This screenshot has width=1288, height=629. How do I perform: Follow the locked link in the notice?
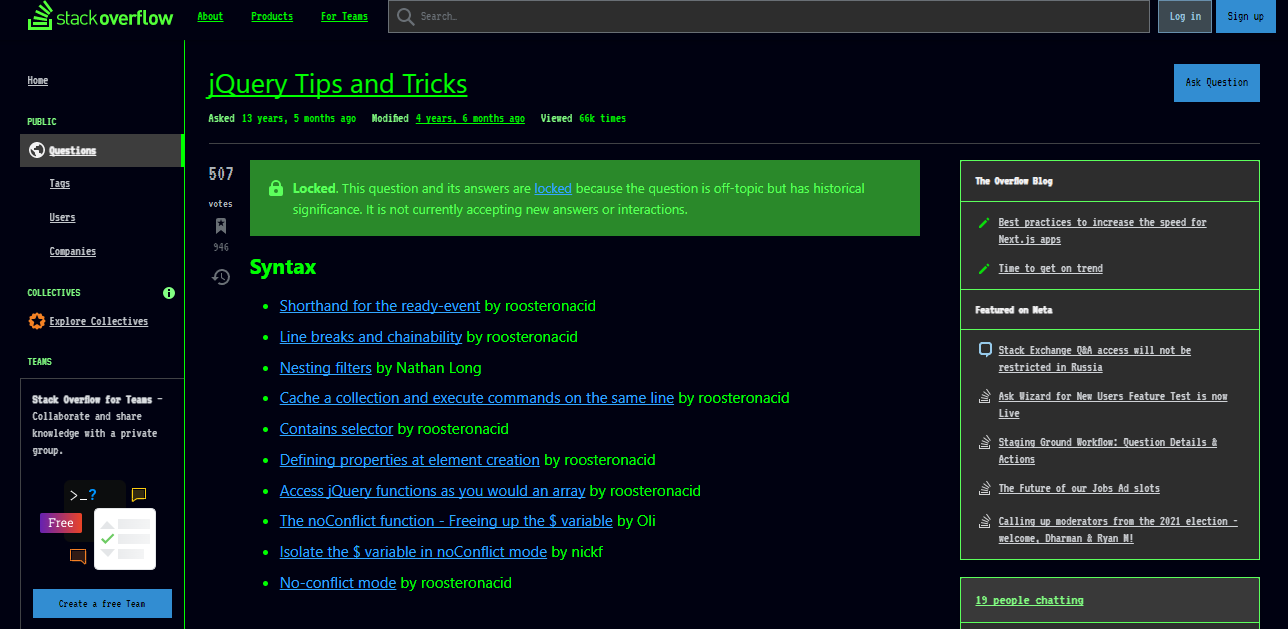(x=553, y=188)
